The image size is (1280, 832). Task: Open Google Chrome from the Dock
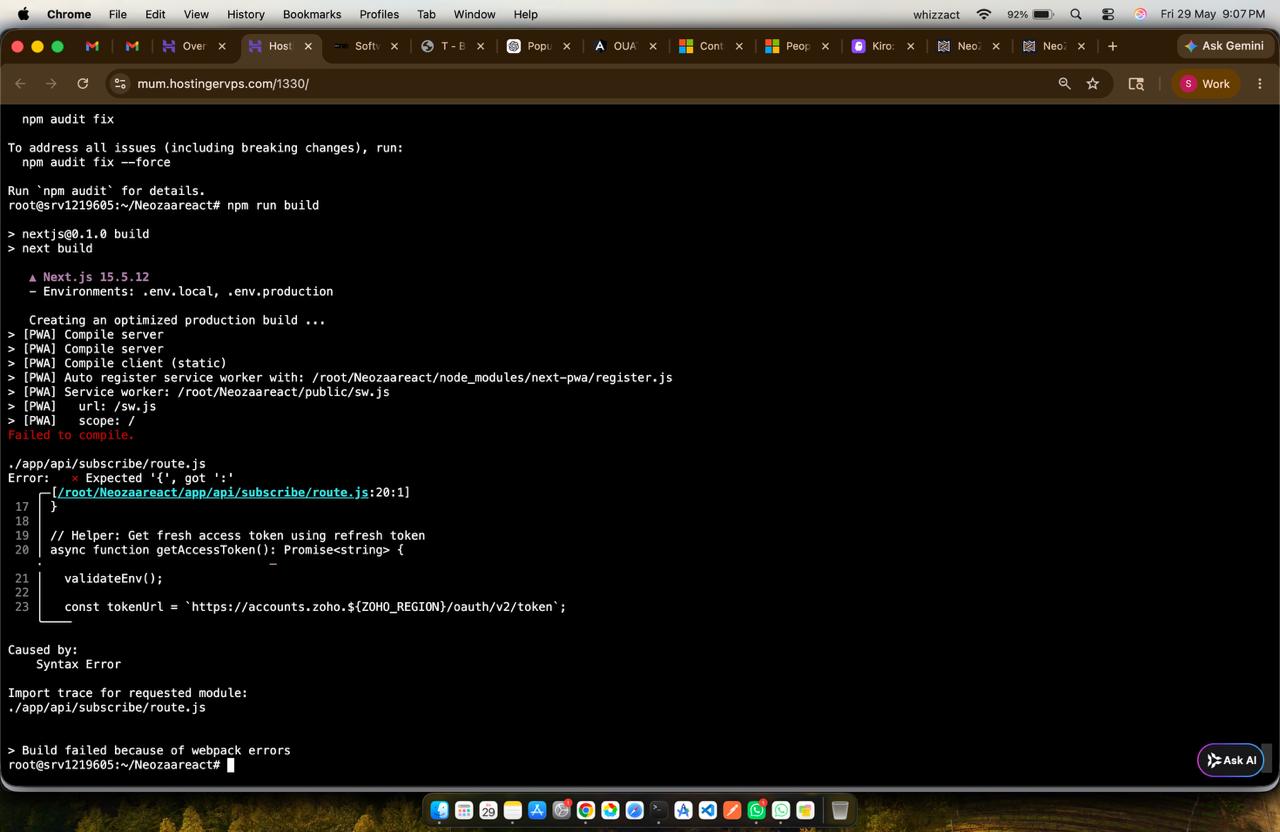tap(586, 810)
